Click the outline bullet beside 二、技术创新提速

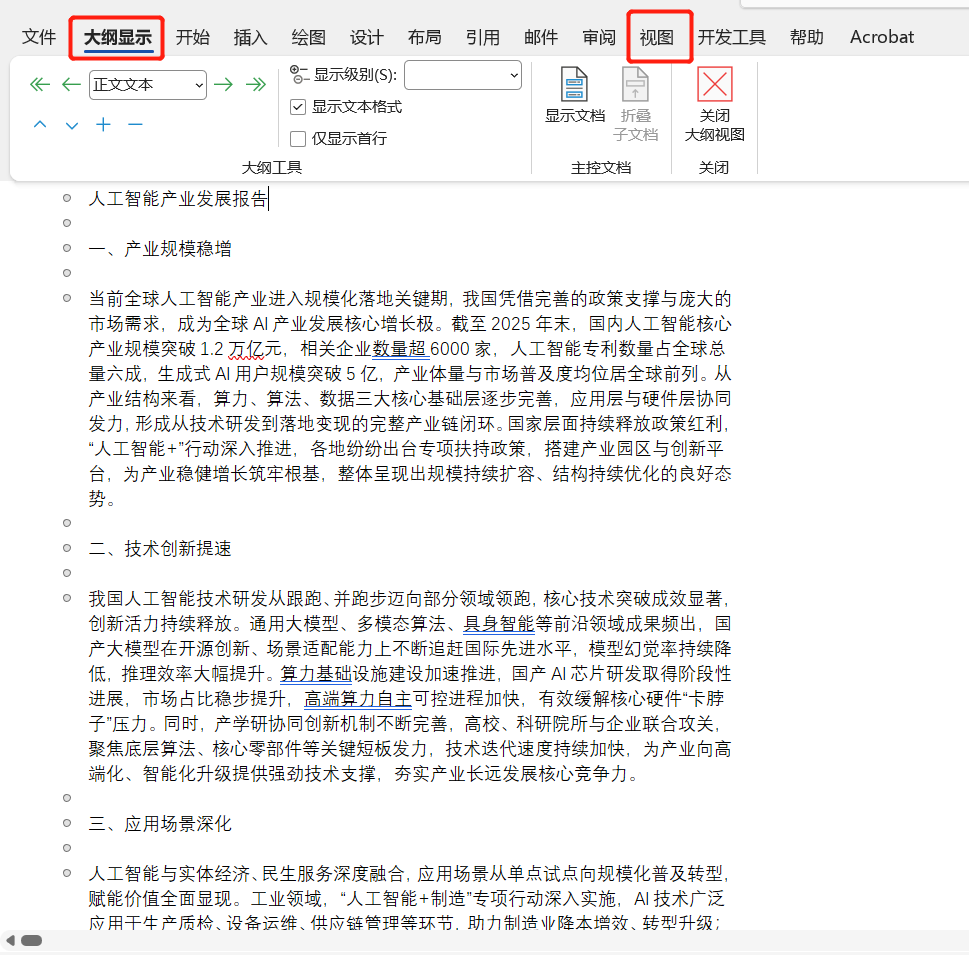point(67,548)
